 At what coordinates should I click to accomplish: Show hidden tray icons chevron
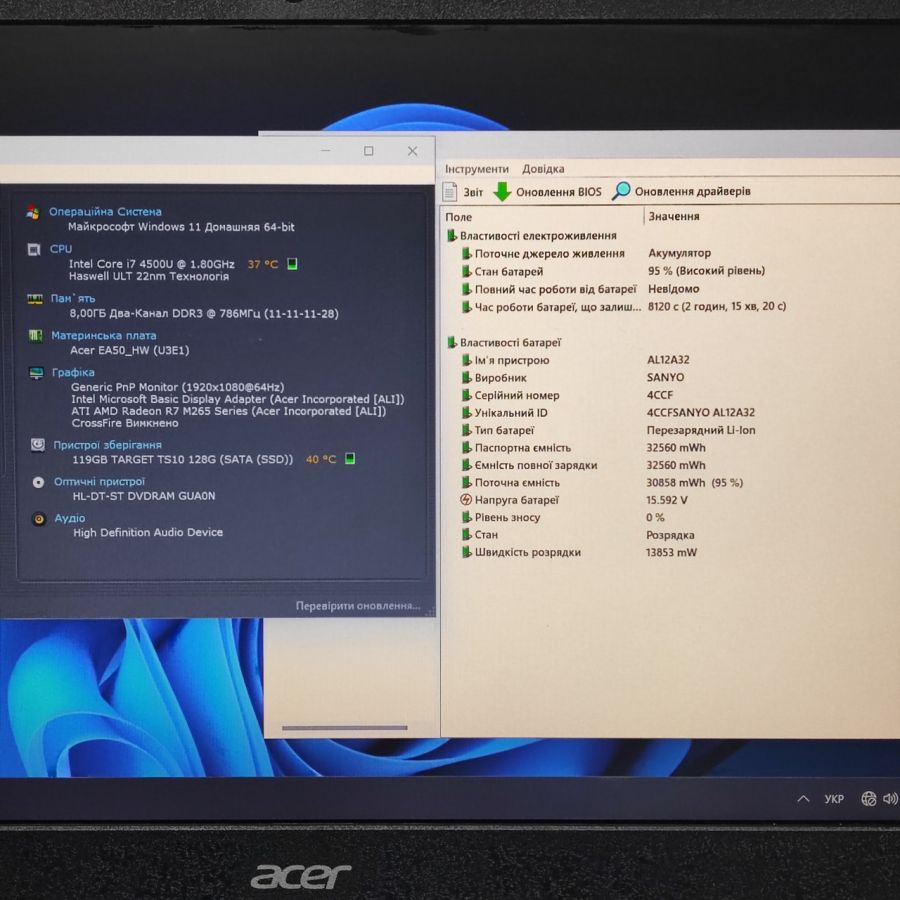point(804,798)
